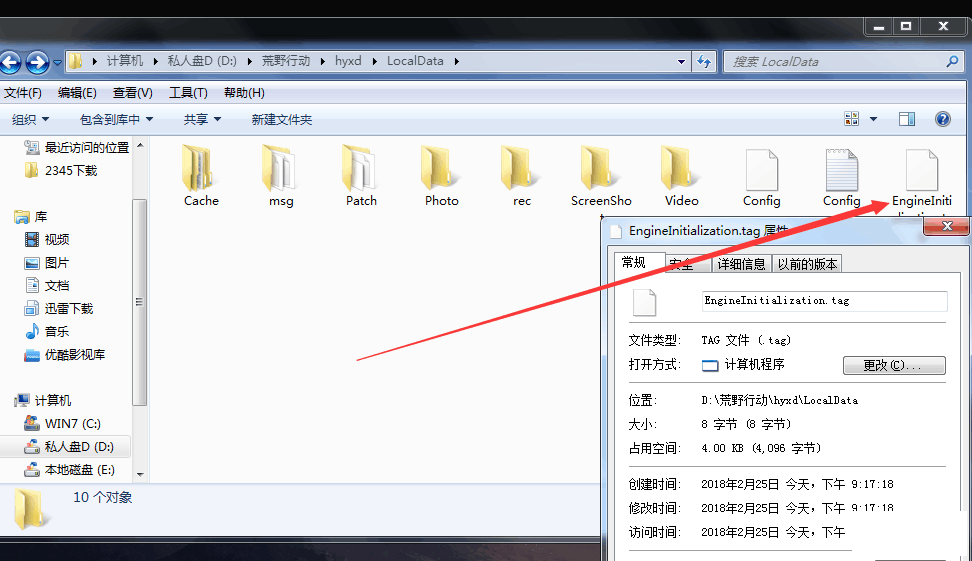972x561 pixels.
Task: Click navigation pane scroll up arrow
Action: click(140, 146)
